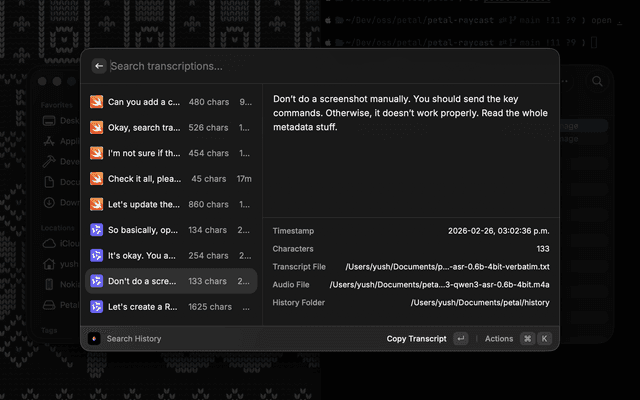Click the search magnifier in the Finder window
The width and height of the screenshot is (640, 400).
597,82
